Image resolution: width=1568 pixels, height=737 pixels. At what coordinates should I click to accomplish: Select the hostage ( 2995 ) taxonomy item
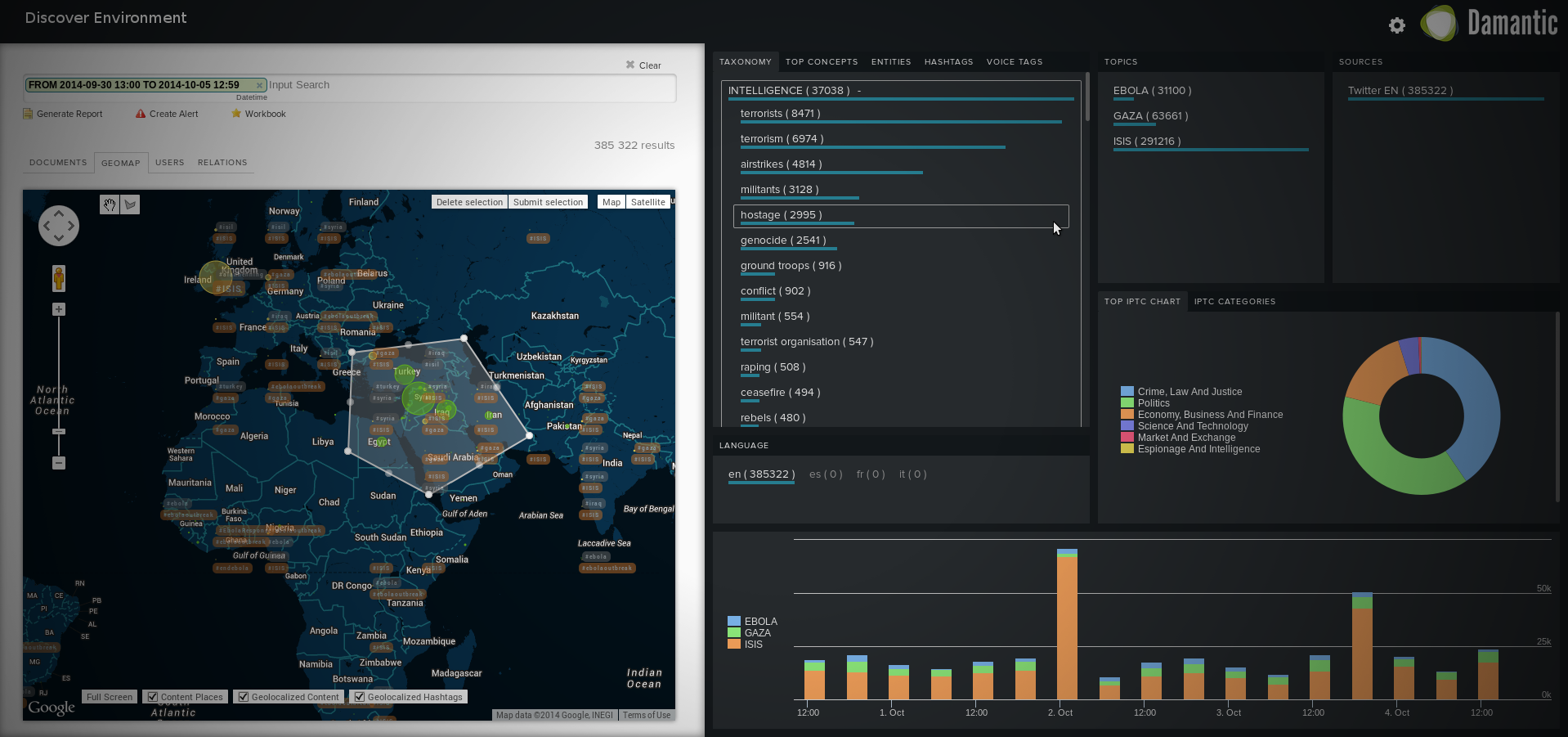(901, 216)
